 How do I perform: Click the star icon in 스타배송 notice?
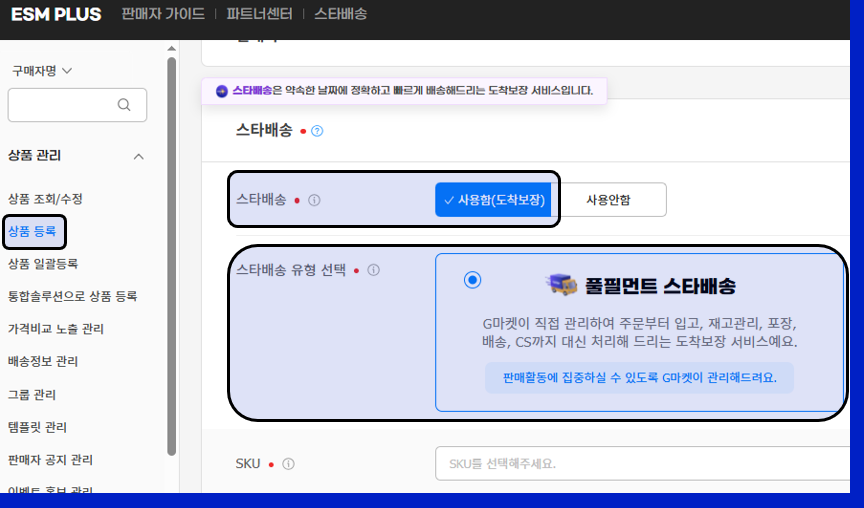(222, 91)
